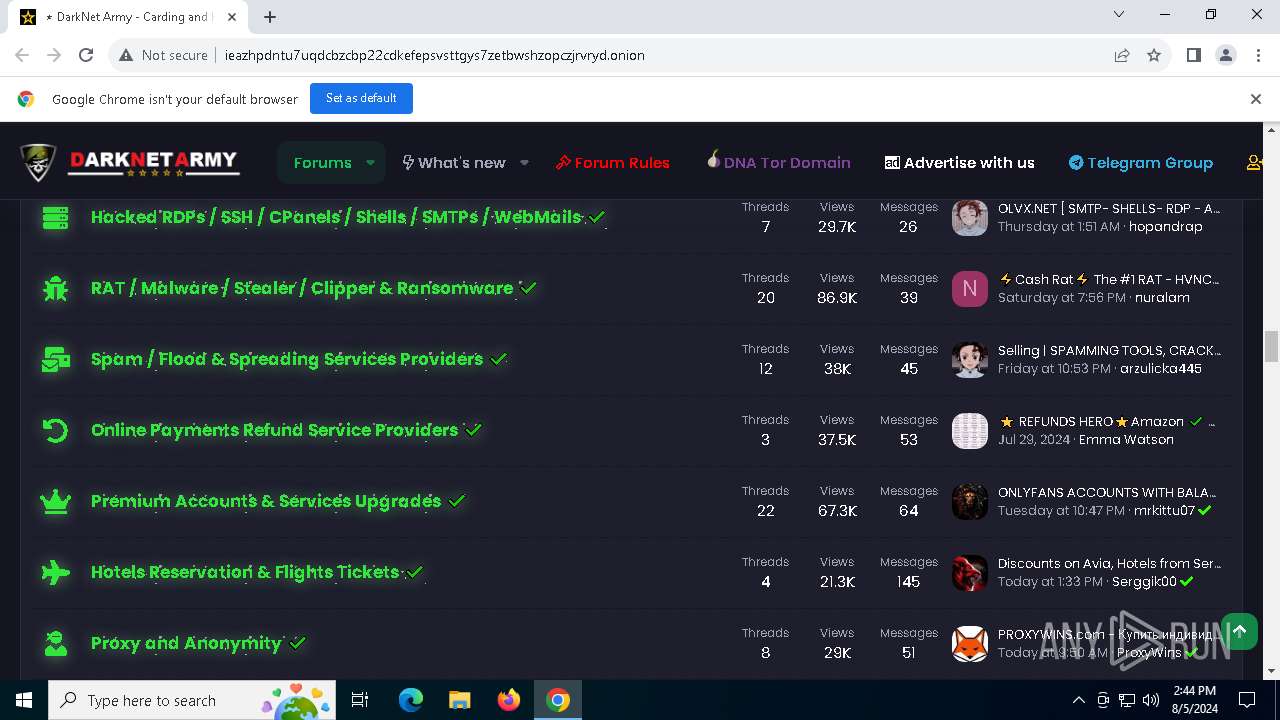
Task: Open Online Payments Refund Service Providers forum
Action: (274, 430)
